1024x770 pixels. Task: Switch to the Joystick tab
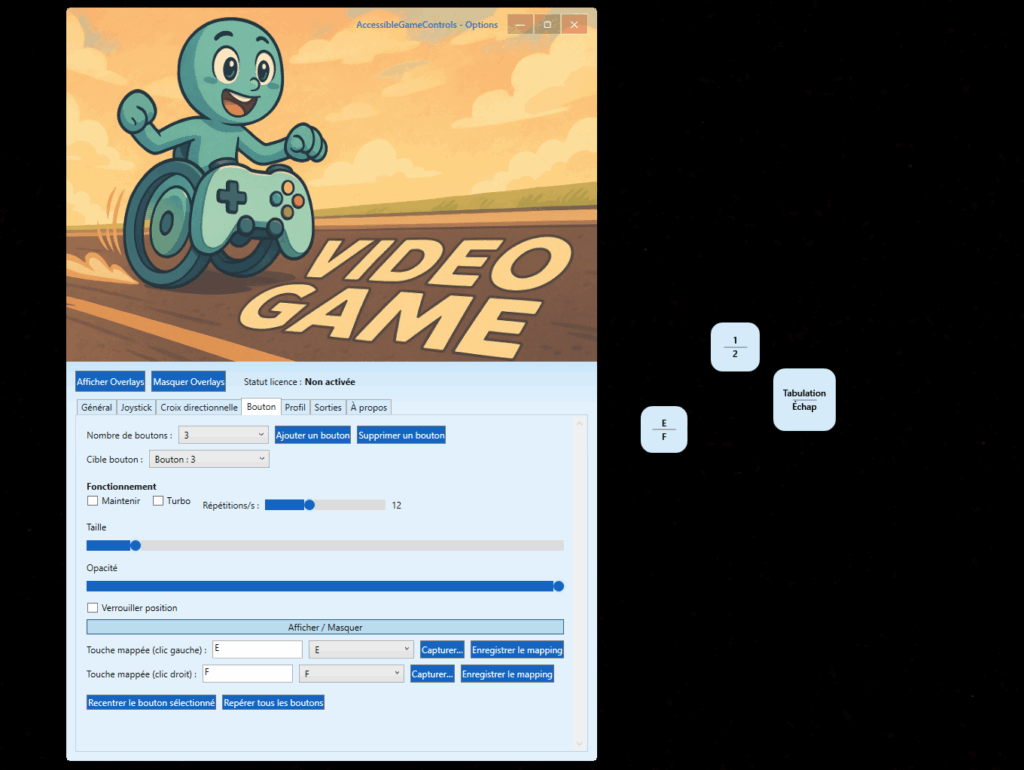tap(136, 408)
